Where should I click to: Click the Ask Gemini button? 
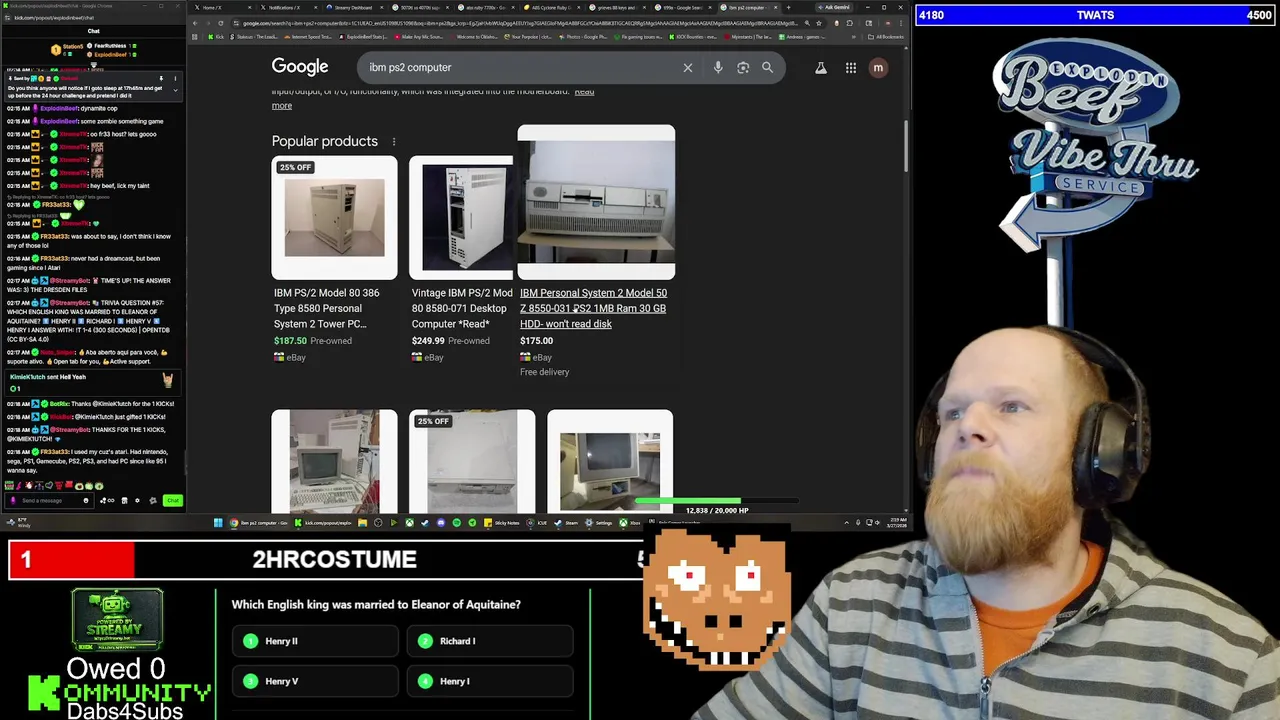click(836, 8)
